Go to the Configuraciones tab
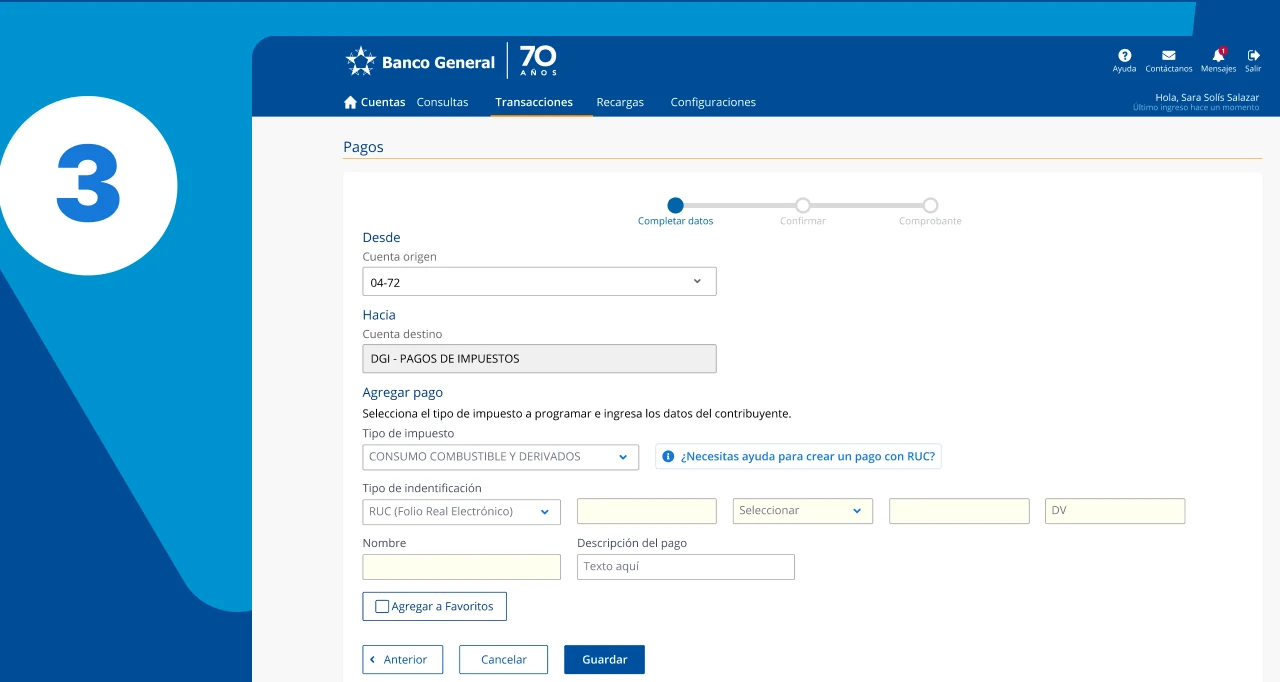The height and width of the screenshot is (682, 1280). [x=713, y=102]
